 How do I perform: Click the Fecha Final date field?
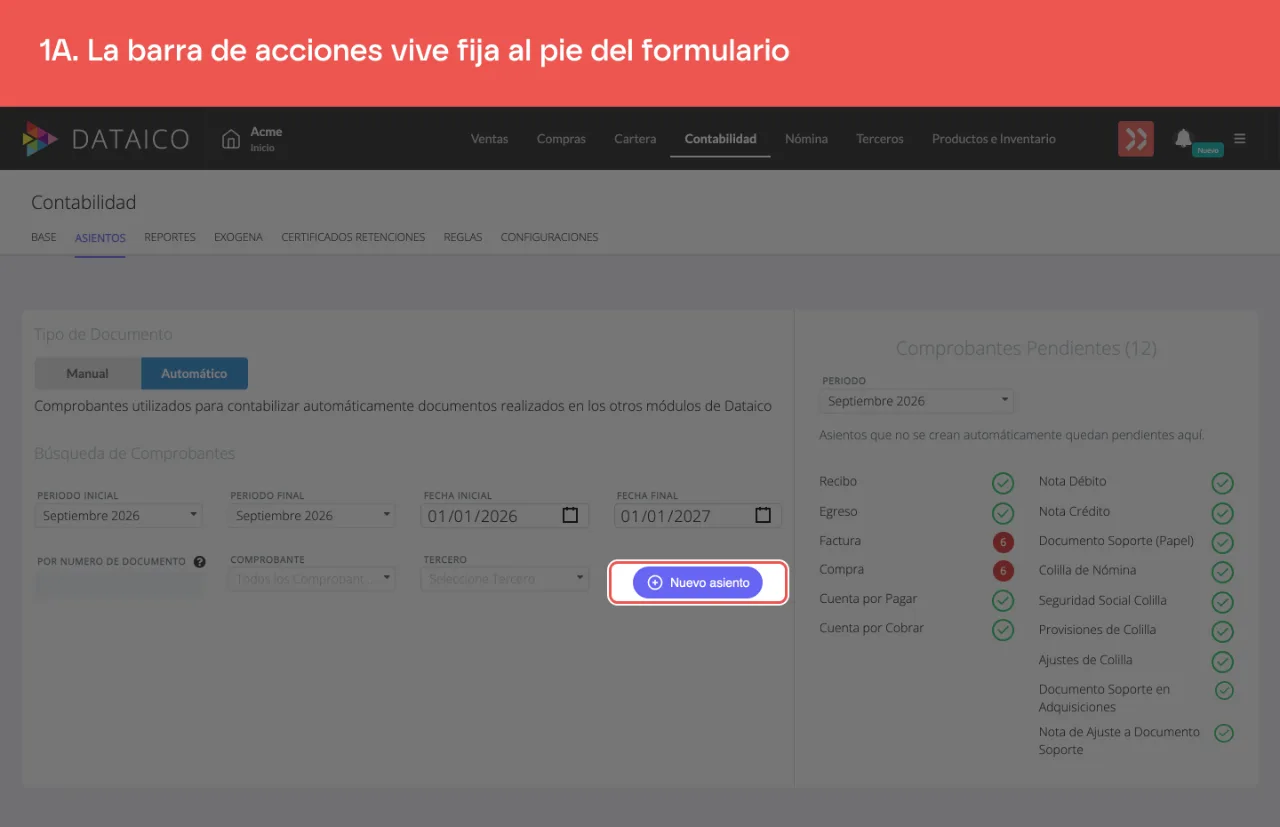698,516
